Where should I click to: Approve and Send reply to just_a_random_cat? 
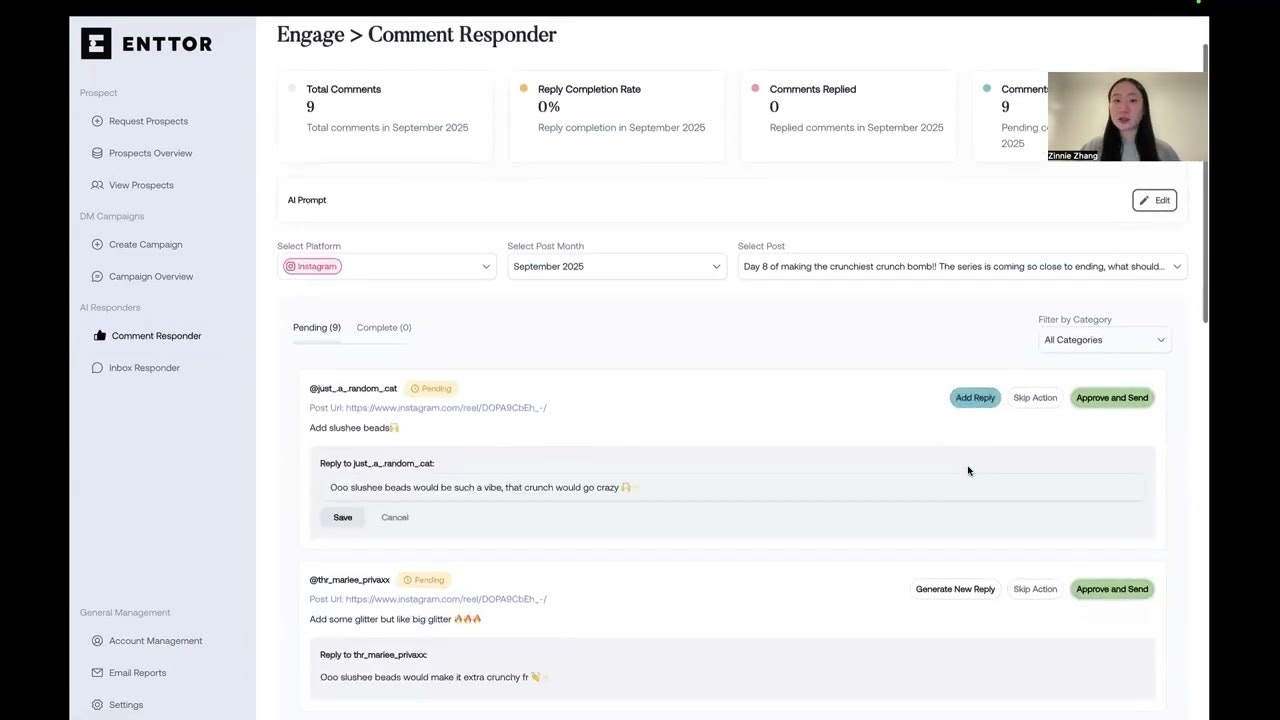point(1112,398)
